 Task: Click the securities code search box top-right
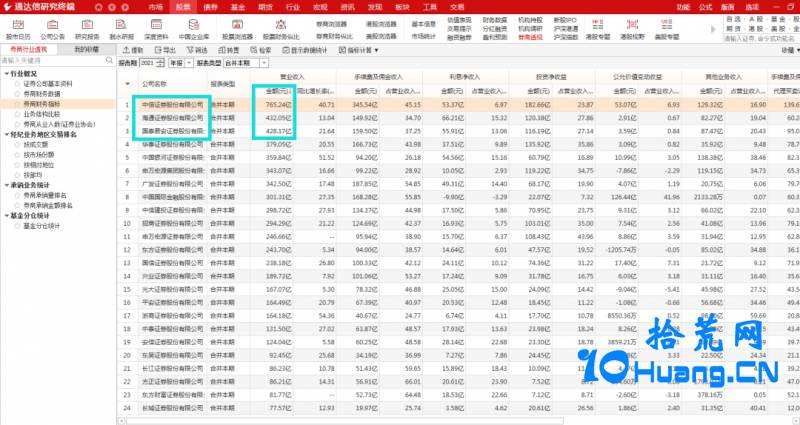(x=761, y=38)
